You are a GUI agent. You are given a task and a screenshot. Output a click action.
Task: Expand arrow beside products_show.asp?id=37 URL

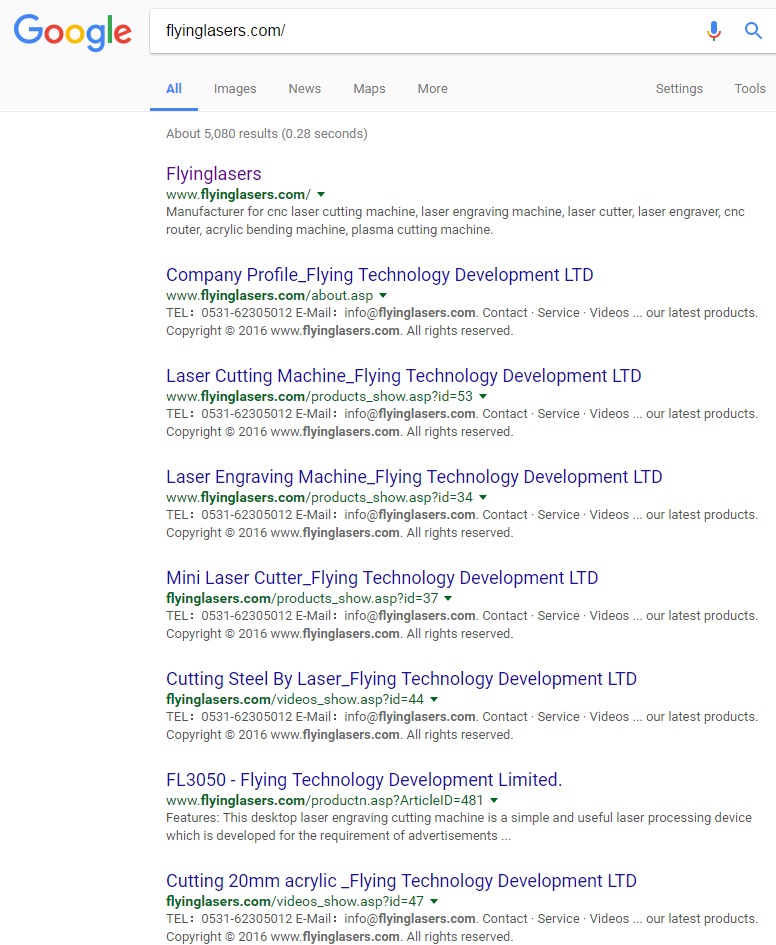click(448, 598)
